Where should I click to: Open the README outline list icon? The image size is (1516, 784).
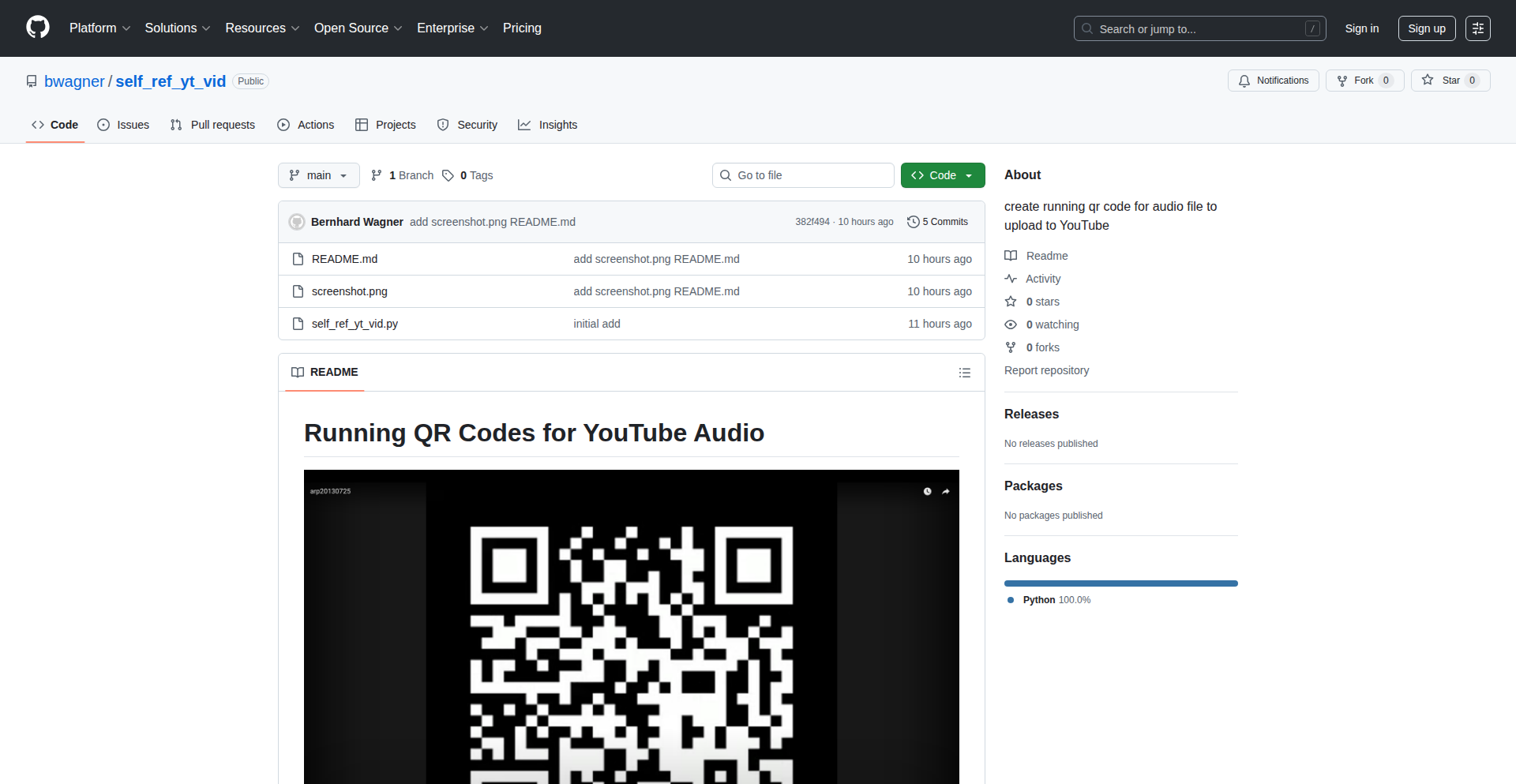pyautogui.click(x=964, y=373)
